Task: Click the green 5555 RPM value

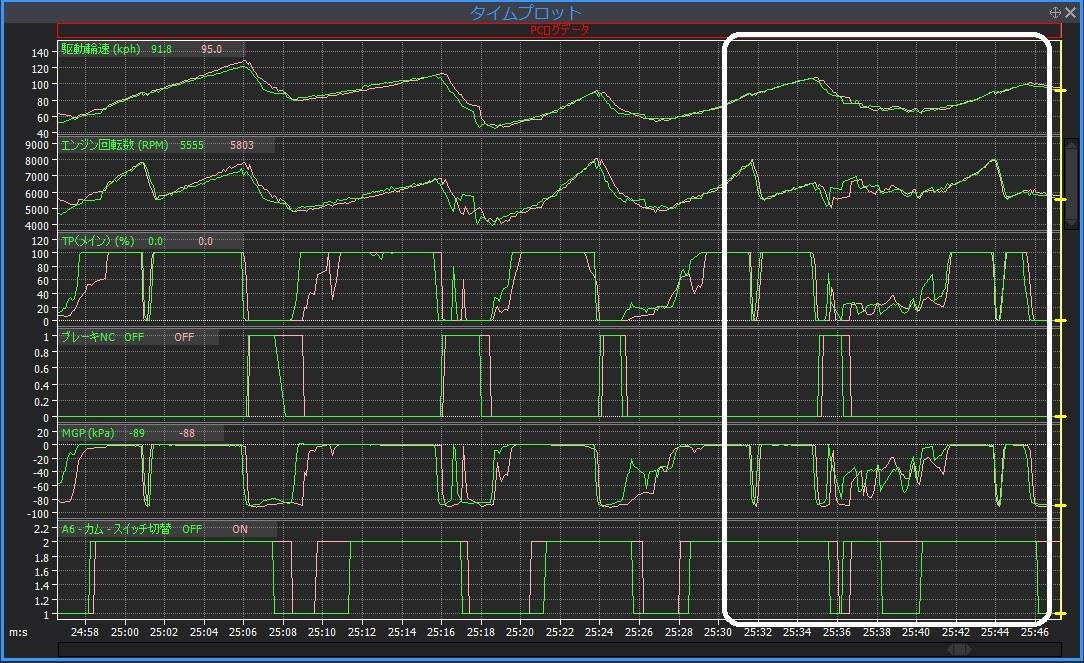Action: 191,145
